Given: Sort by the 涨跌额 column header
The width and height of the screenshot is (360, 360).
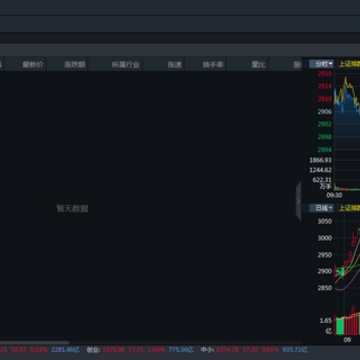Looking at the screenshot, I should (75, 65).
